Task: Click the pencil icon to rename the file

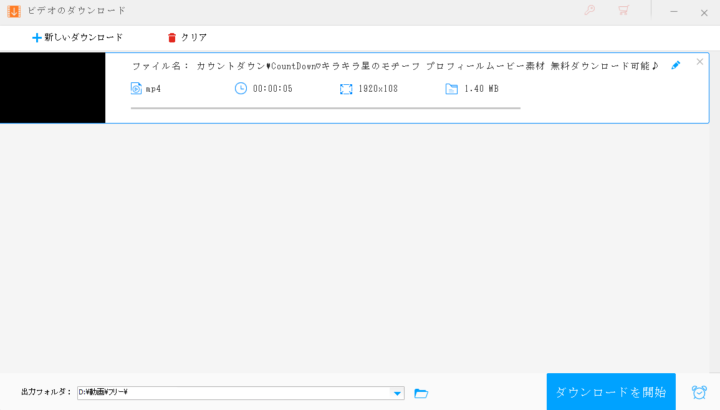Action: 675,65
